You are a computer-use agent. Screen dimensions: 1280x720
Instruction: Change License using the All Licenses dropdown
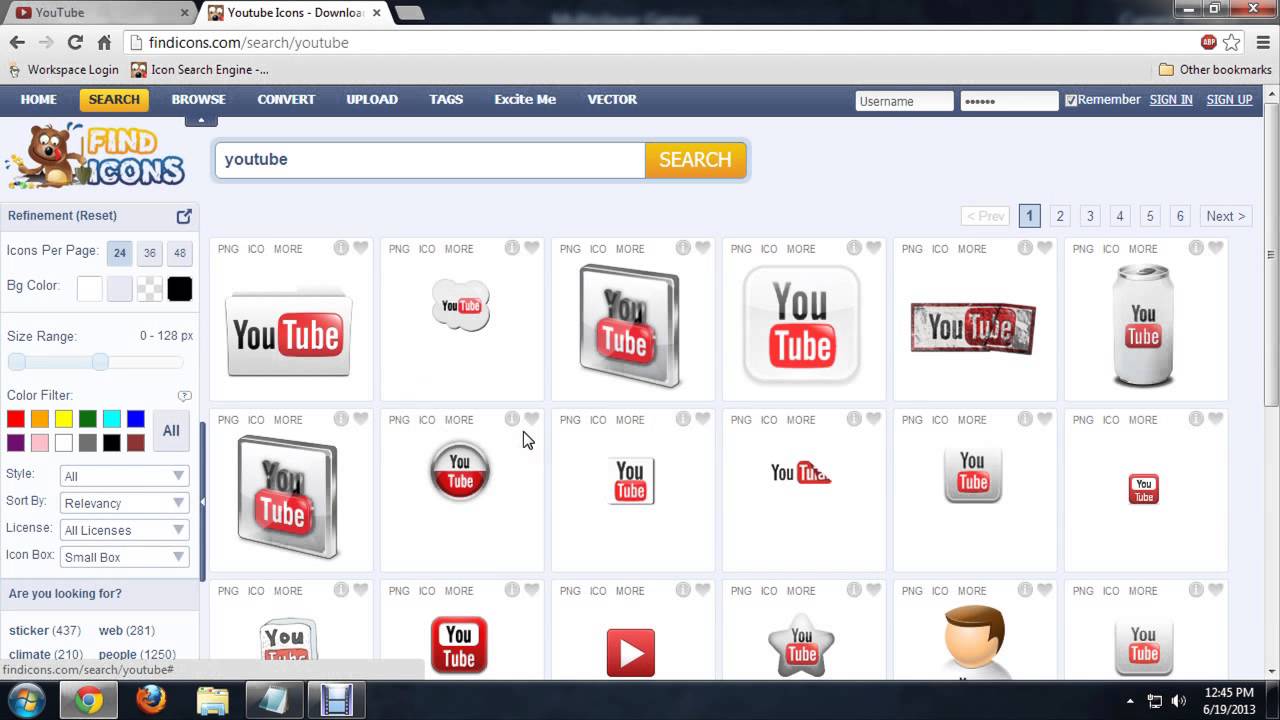pyautogui.click(x=124, y=530)
